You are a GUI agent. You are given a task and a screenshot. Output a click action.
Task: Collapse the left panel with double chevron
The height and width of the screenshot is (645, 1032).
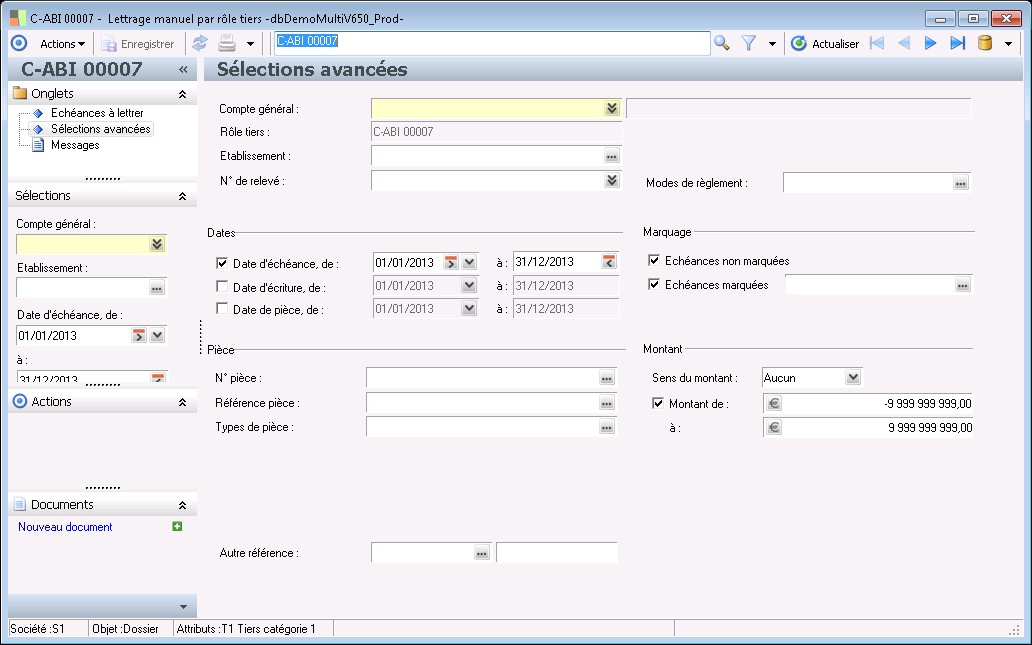[183, 70]
